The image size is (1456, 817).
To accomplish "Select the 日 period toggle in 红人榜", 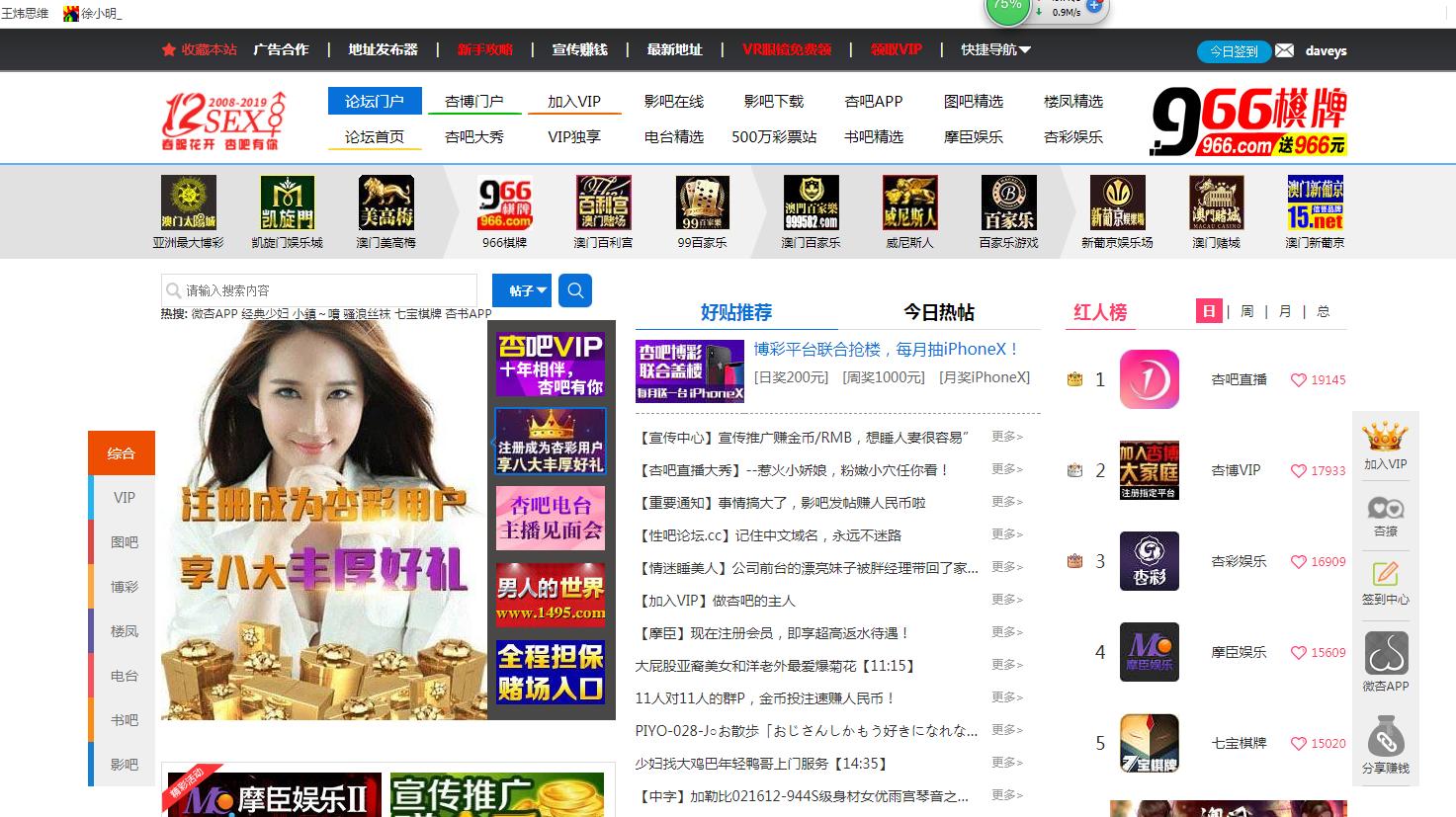I will click(1208, 310).
